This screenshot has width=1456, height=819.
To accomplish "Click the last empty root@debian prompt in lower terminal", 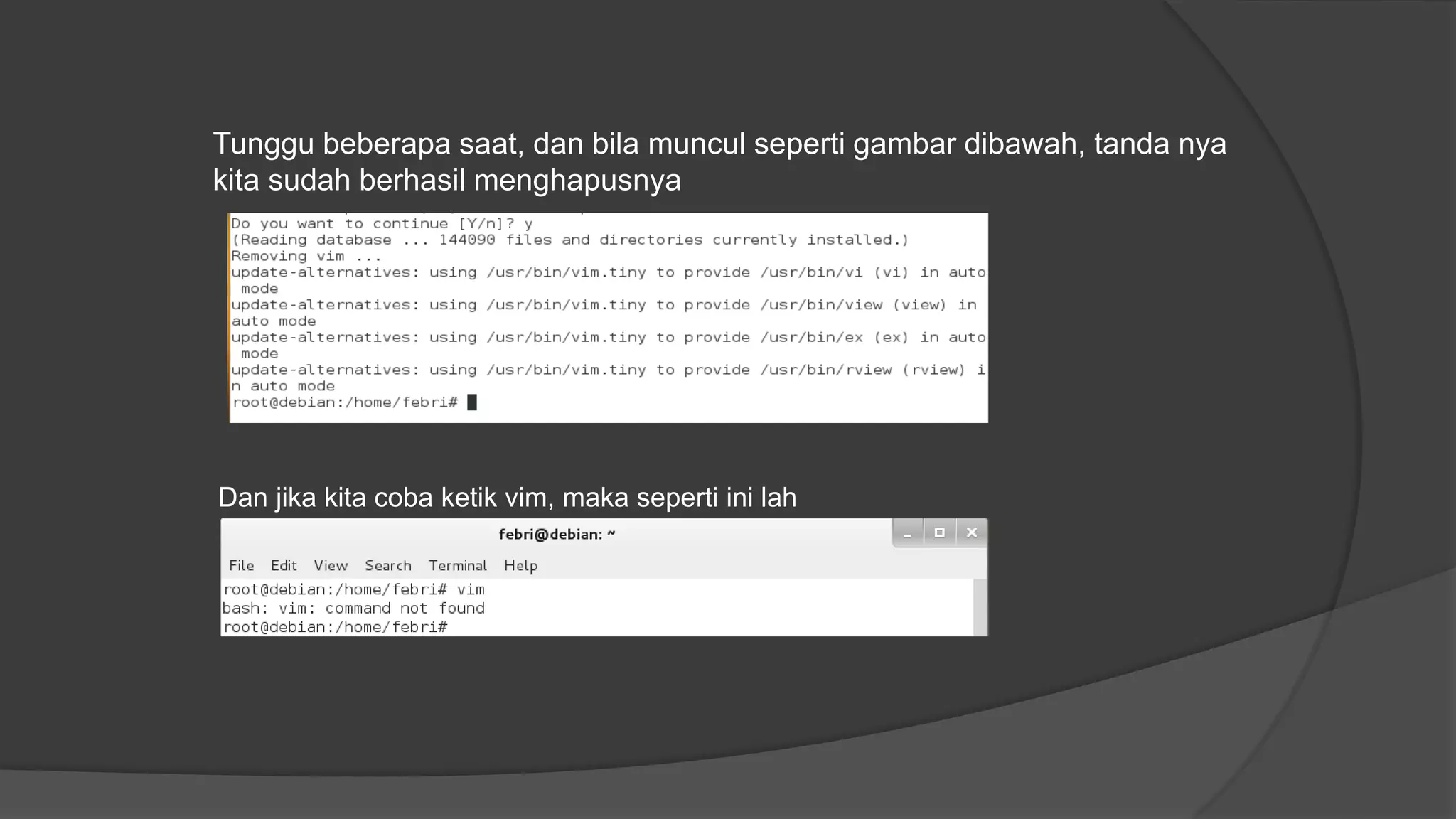I will click(x=336, y=627).
